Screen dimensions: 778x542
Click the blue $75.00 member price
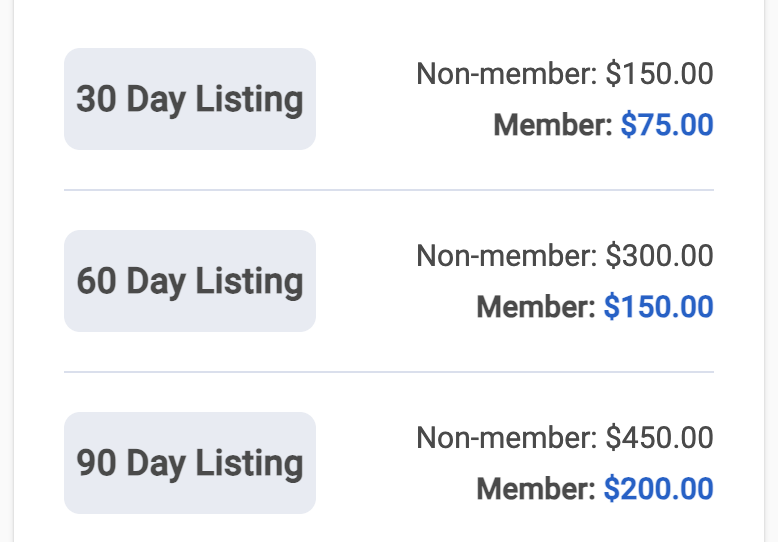point(667,124)
